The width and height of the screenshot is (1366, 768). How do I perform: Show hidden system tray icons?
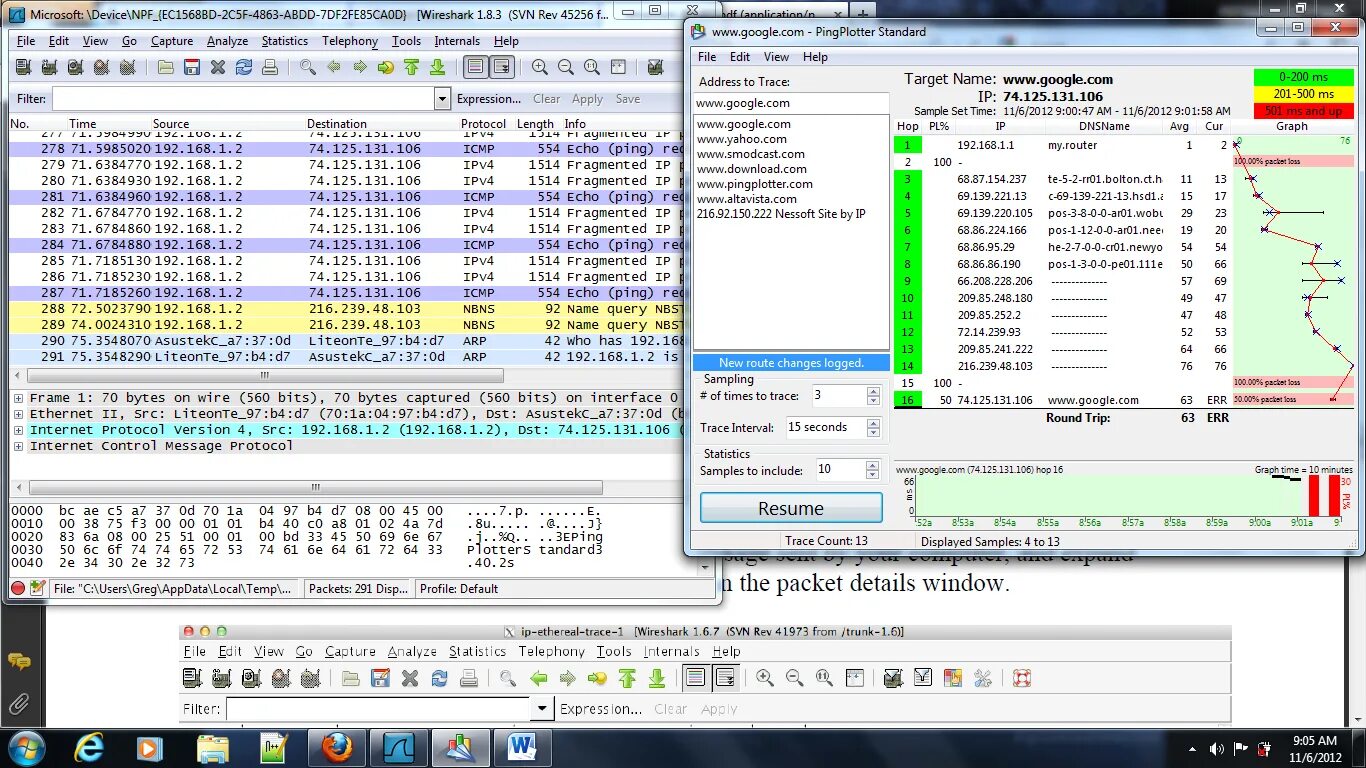(x=1192, y=748)
